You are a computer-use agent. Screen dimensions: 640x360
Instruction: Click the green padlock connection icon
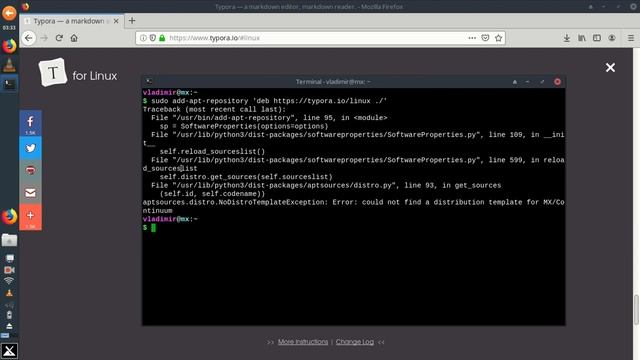(162, 38)
